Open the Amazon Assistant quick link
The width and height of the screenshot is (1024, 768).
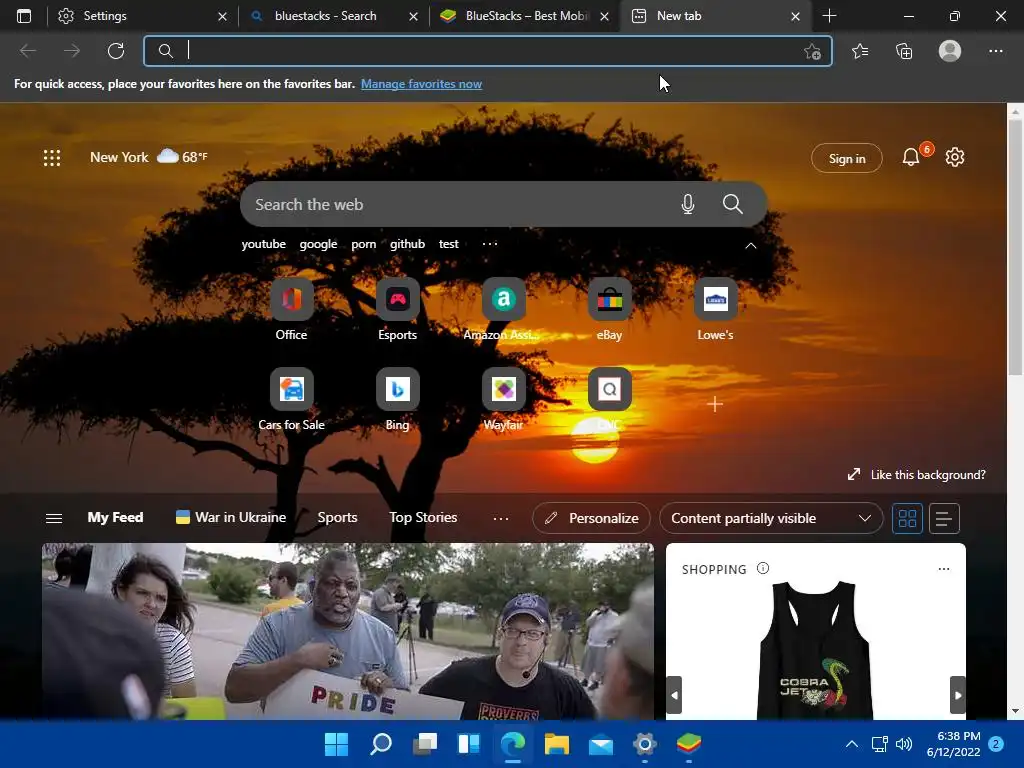coord(504,310)
